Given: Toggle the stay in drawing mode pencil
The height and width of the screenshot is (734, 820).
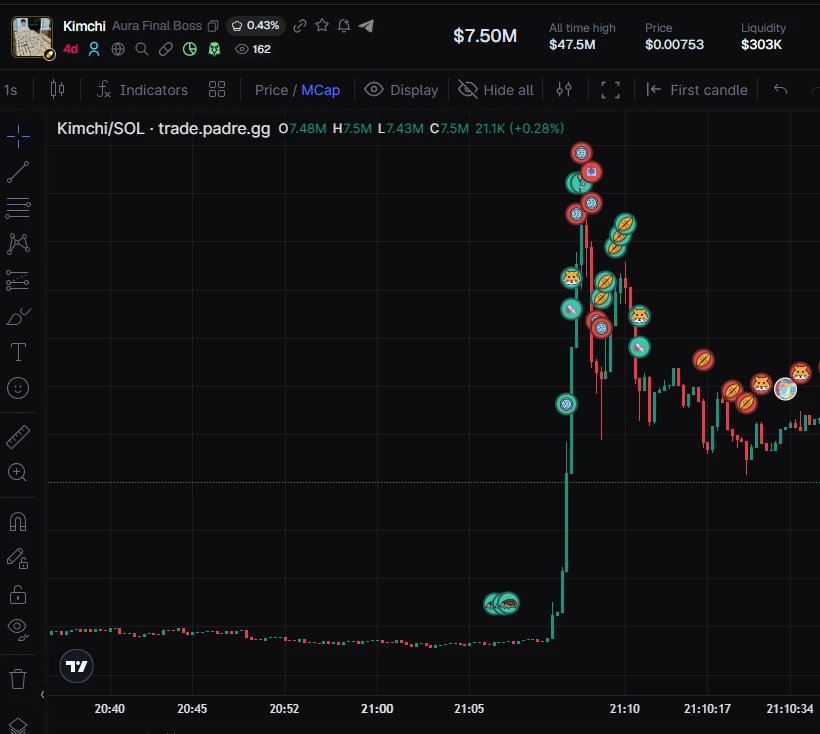Looking at the screenshot, I should [x=18, y=558].
